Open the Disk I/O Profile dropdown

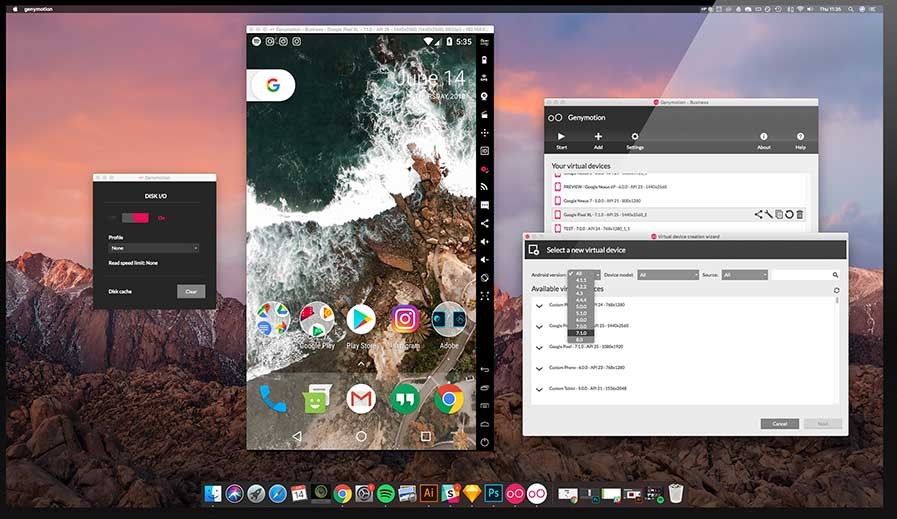154,248
